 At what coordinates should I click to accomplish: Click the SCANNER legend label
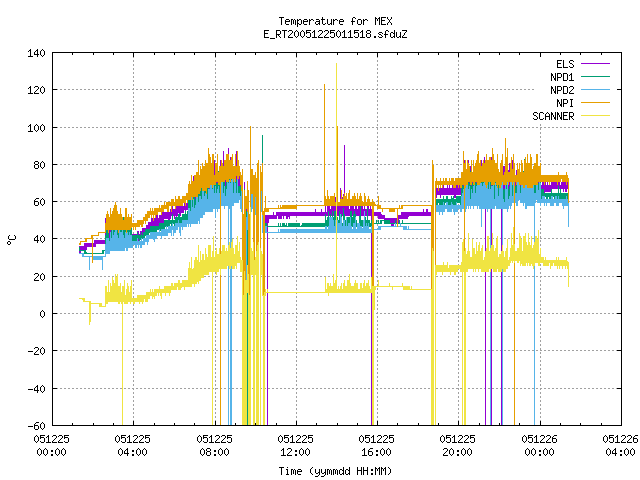pyautogui.click(x=553, y=116)
